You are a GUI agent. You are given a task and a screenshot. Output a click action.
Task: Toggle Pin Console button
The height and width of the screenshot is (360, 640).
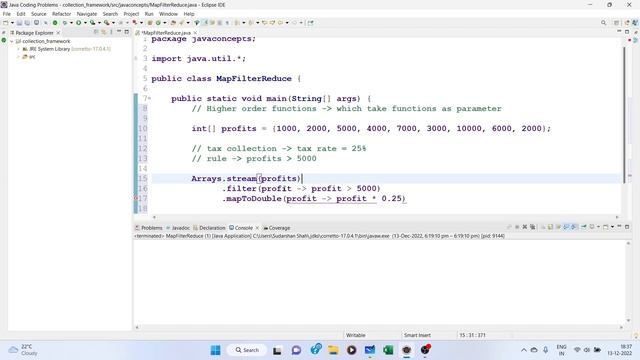coord(584,227)
